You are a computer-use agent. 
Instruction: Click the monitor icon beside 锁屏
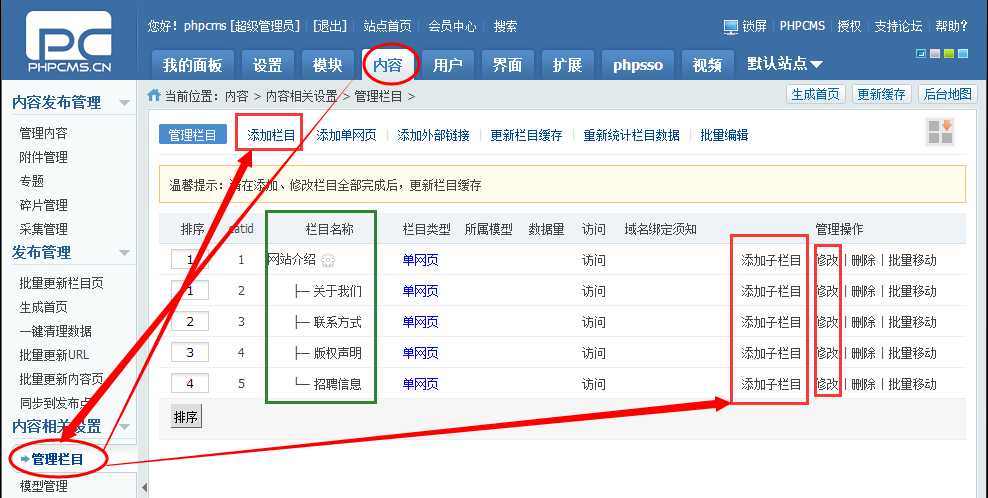(730, 26)
